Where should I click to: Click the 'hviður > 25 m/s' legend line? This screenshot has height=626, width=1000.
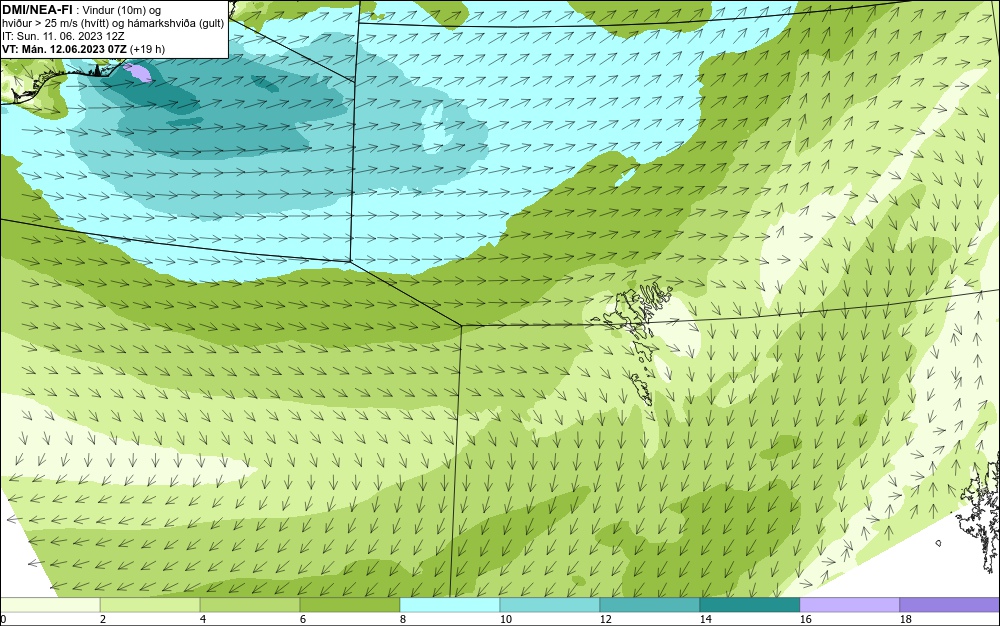(113, 24)
